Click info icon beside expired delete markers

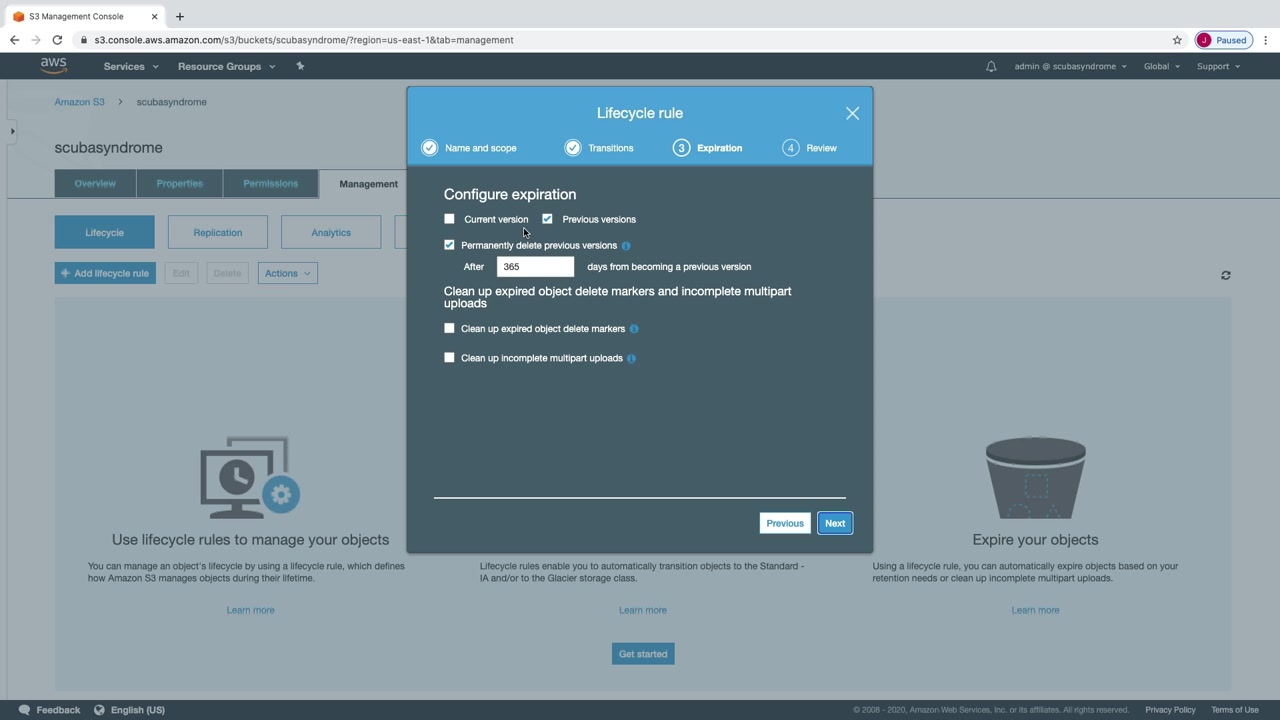(634, 329)
